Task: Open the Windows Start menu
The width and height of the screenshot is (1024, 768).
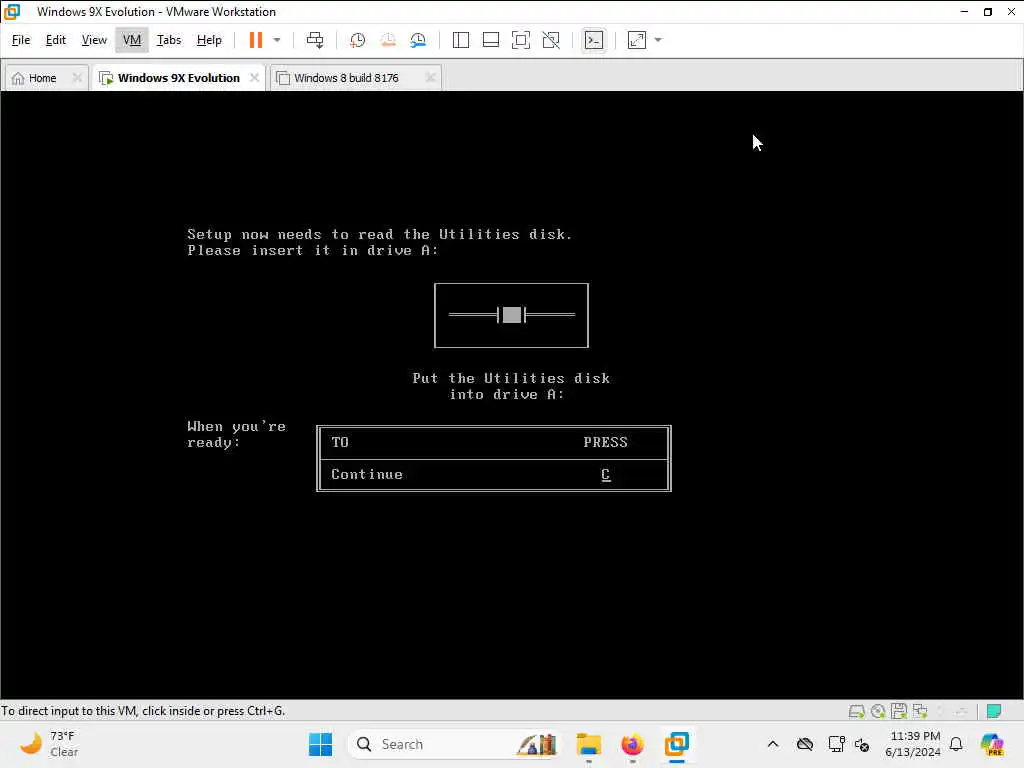Action: click(x=320, y=744)
